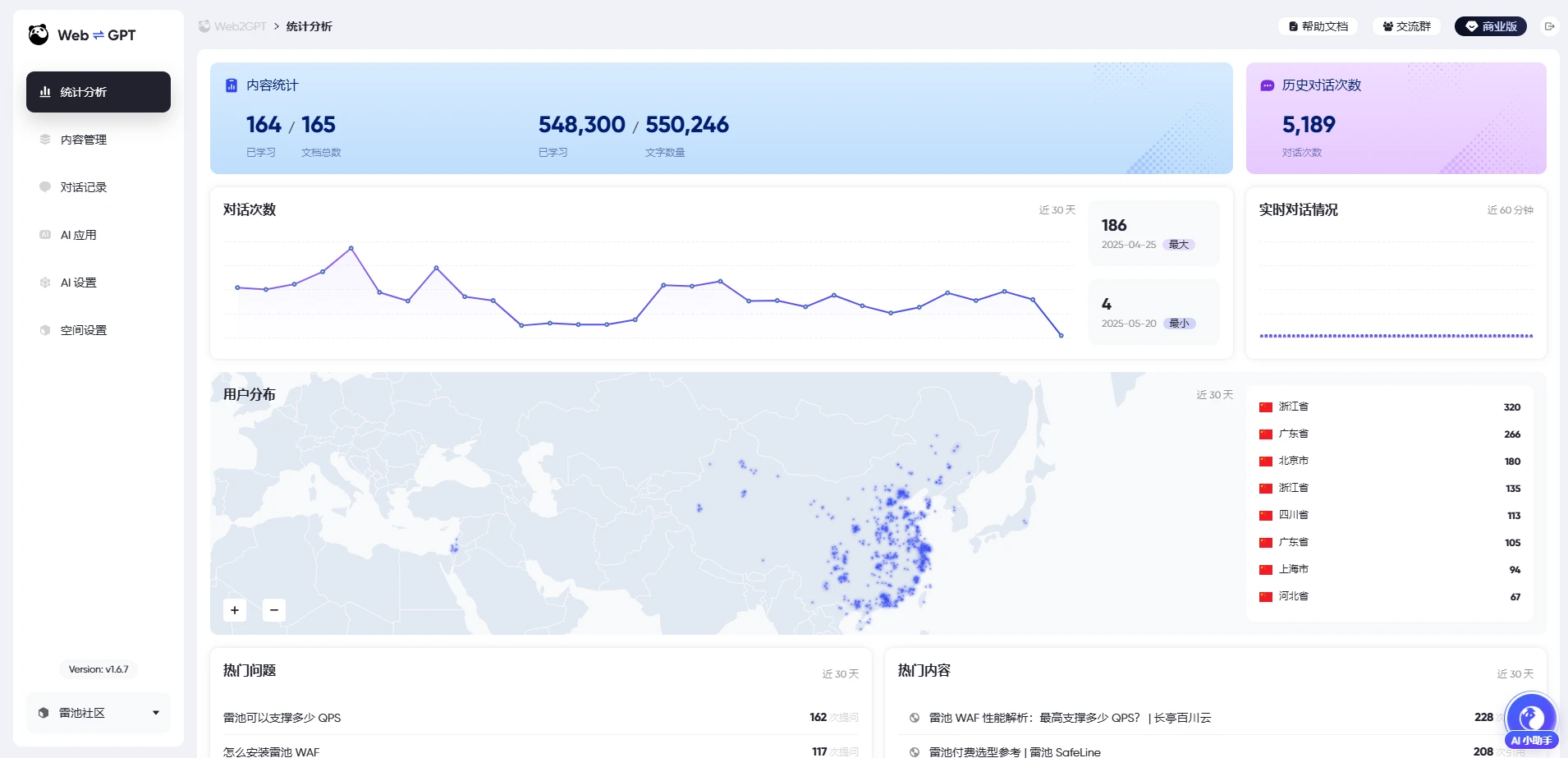This screenshot has height=758, width=1568.
Task: Click the 5,189 conversation count value
Action: [x=1309, y=125]
